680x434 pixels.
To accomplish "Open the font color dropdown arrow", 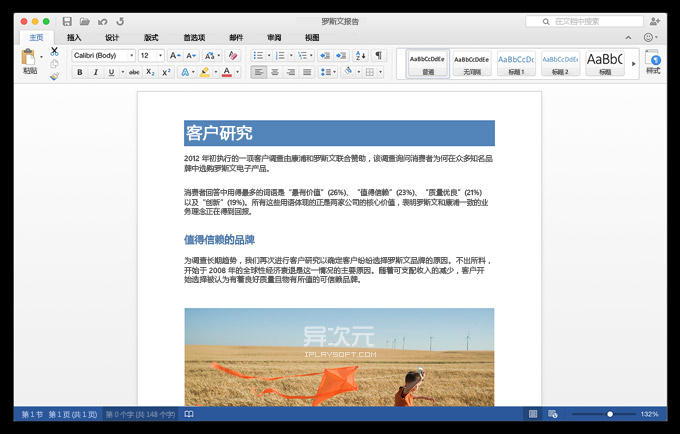I will click(237, 72).
